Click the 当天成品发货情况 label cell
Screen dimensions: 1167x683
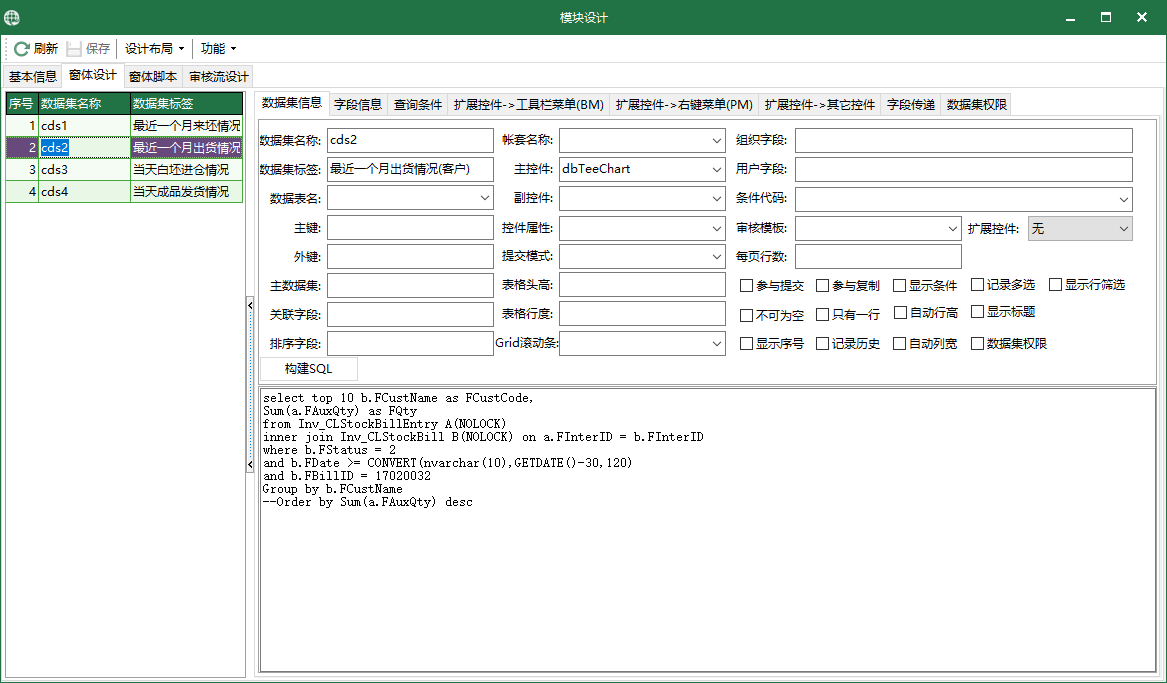click(186, 192)
